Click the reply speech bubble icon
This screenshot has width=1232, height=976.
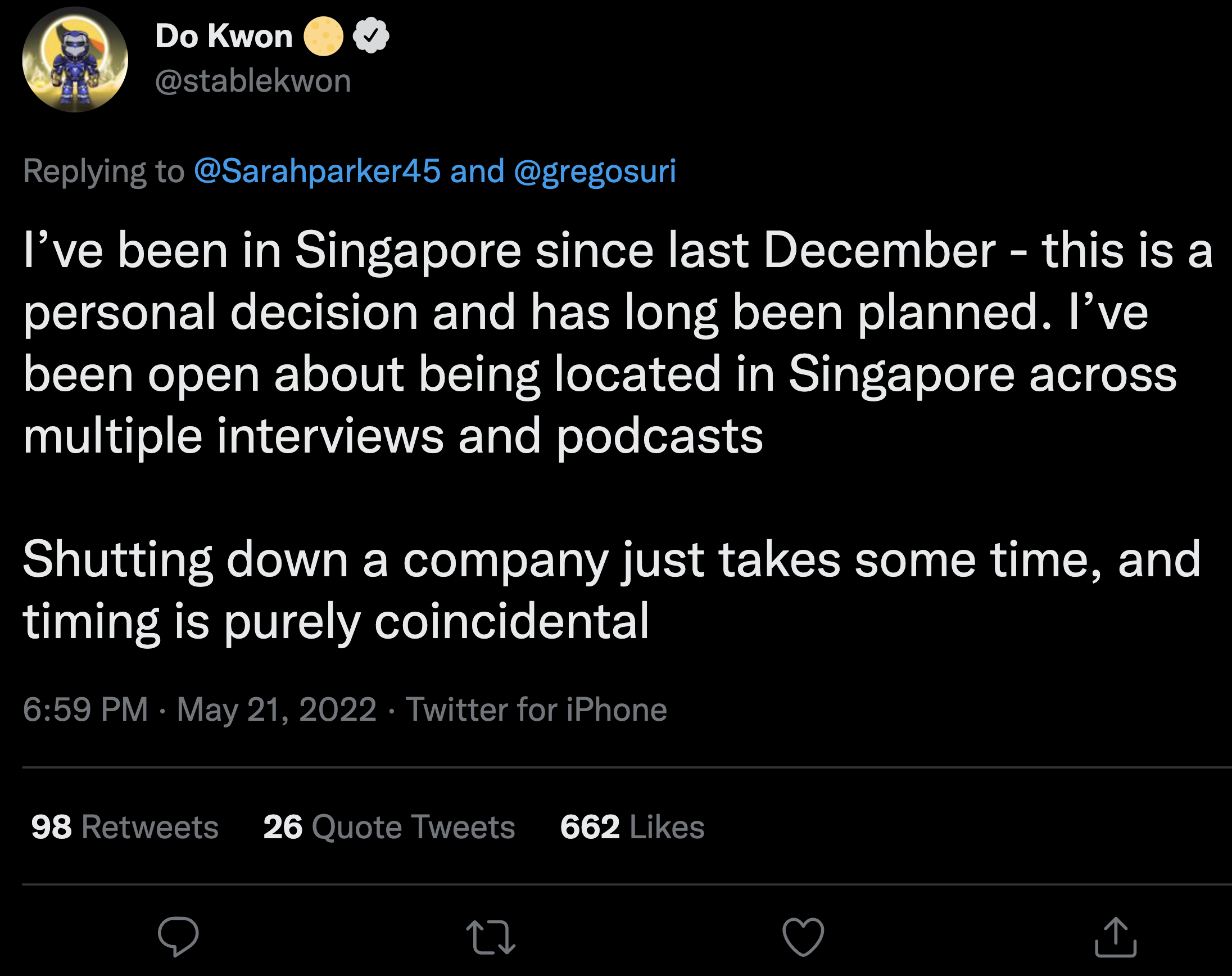point(178,937)
